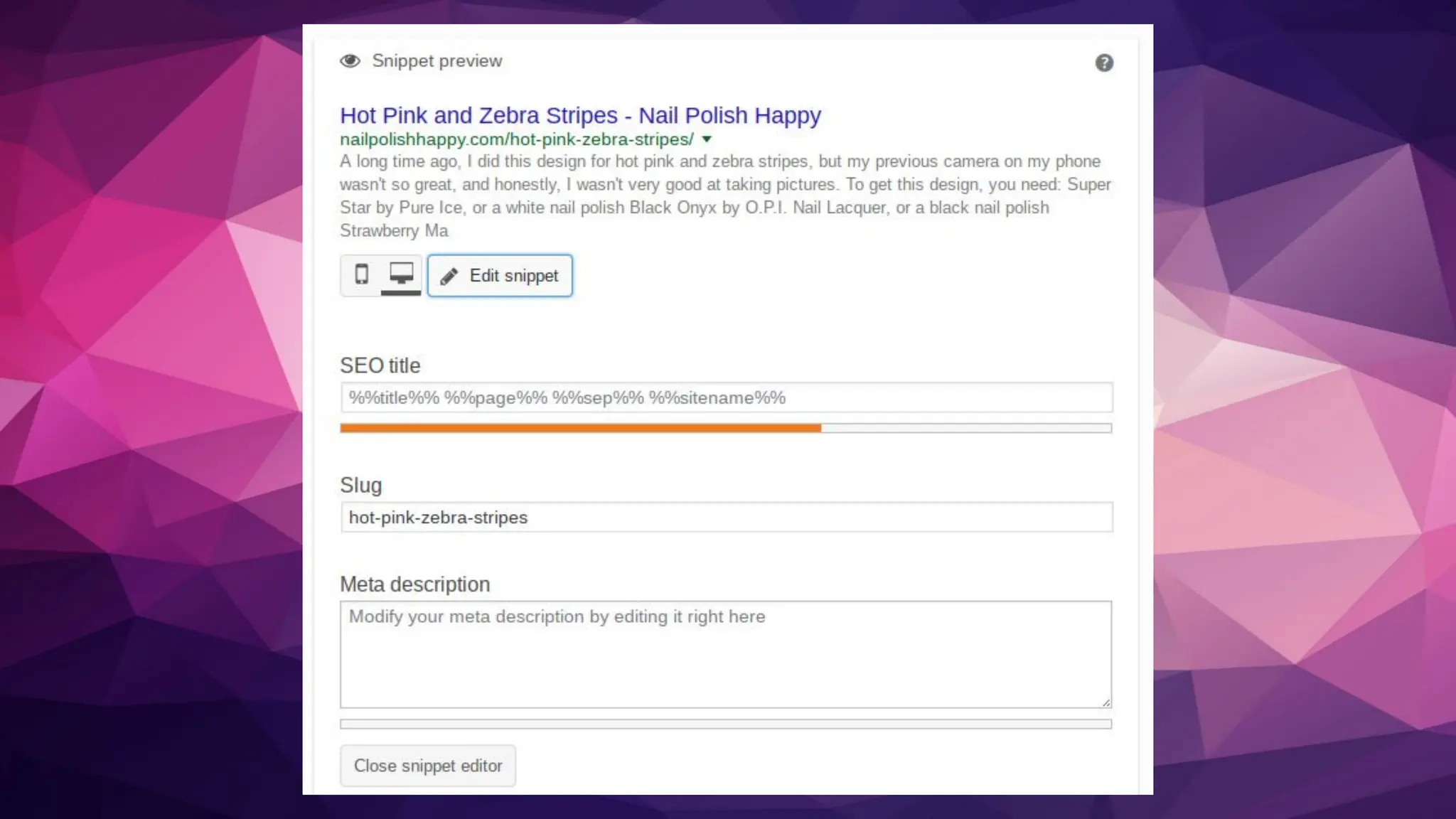Focus the SEO title input field
Viewport: 1456px width, 819px height.
(726, 398)
